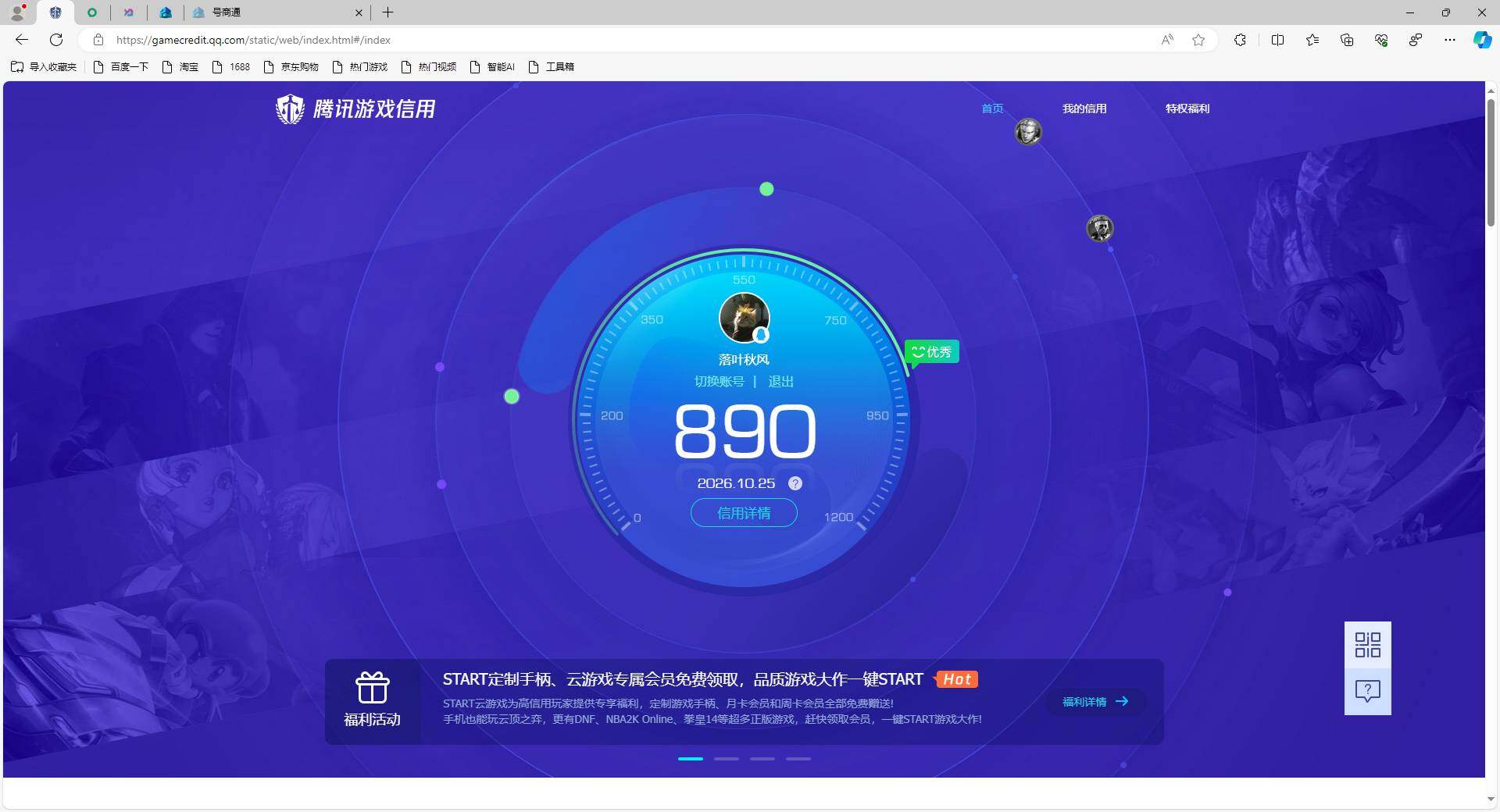This screenshot has width=1500, height=812.
Task: Open the browser essentials heart icon
Action: pos(1381,40)
